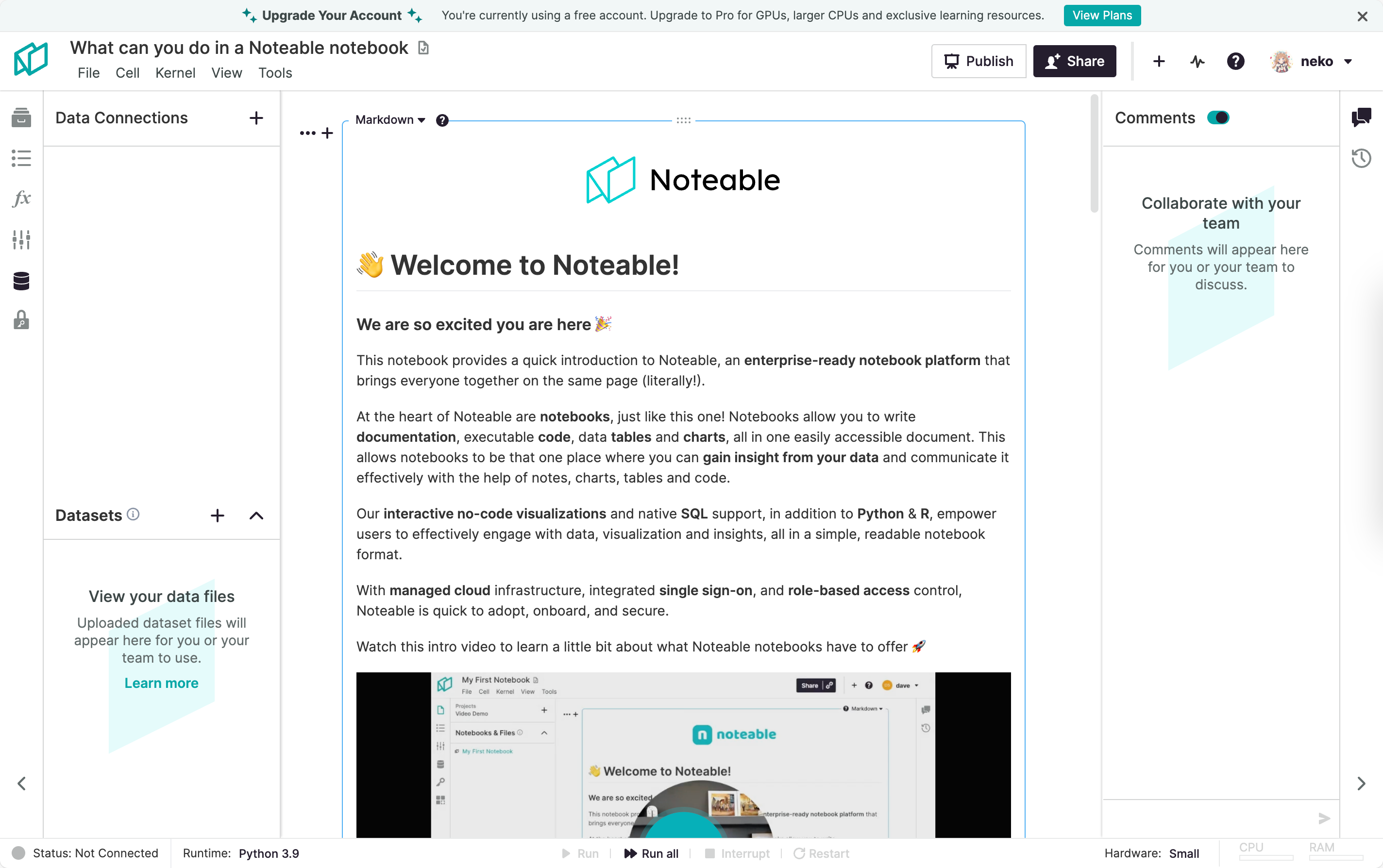The width and height of the screenshot is (1383, 868).
Task: Follow the Learn more link
Action: coord(161,683)
